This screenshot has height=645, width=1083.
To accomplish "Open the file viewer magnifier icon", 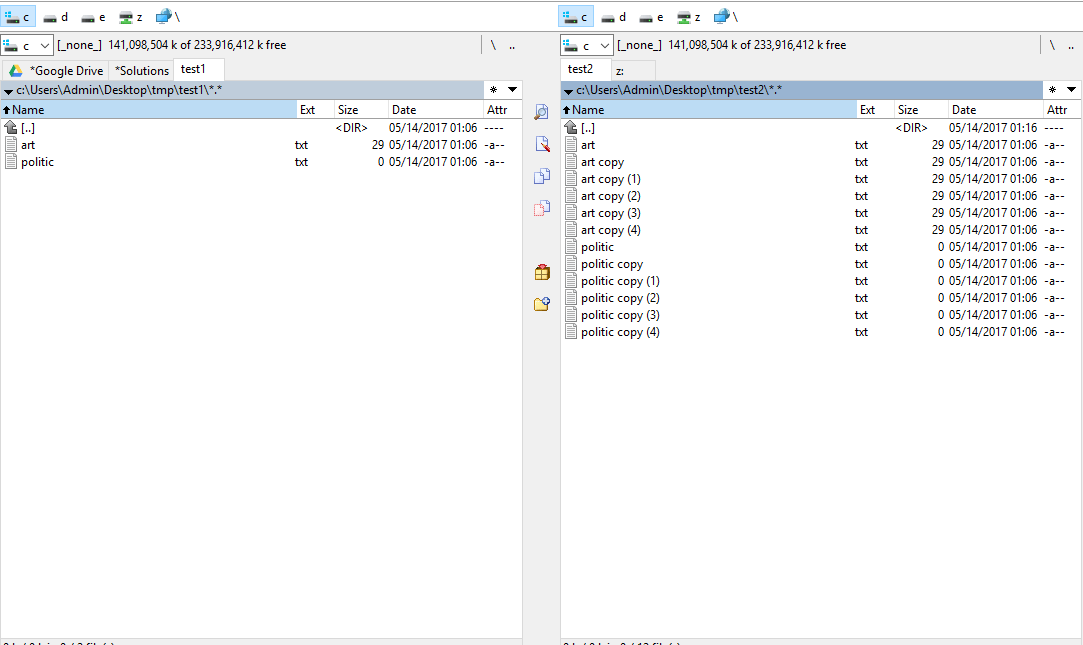I will [x=542, y=112].
